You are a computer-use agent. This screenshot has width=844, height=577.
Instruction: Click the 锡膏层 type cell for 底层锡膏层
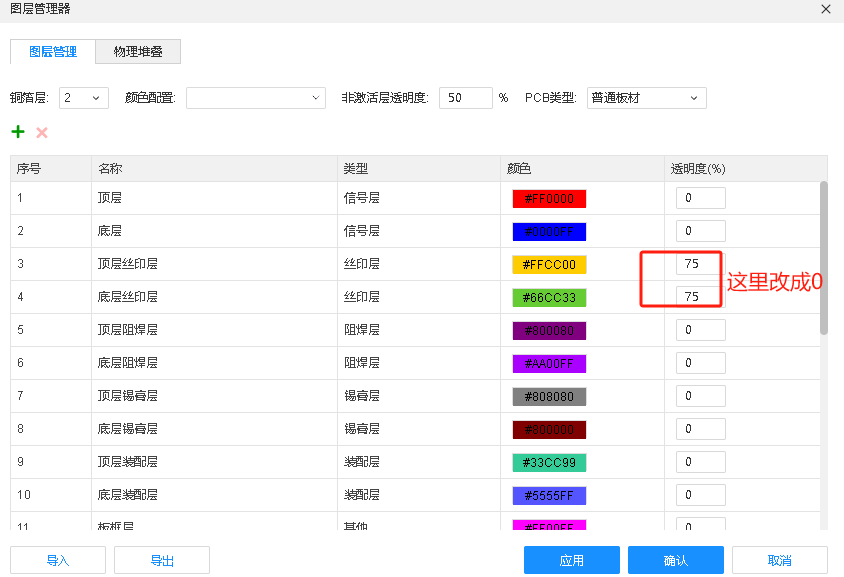[x=419, y=429]
